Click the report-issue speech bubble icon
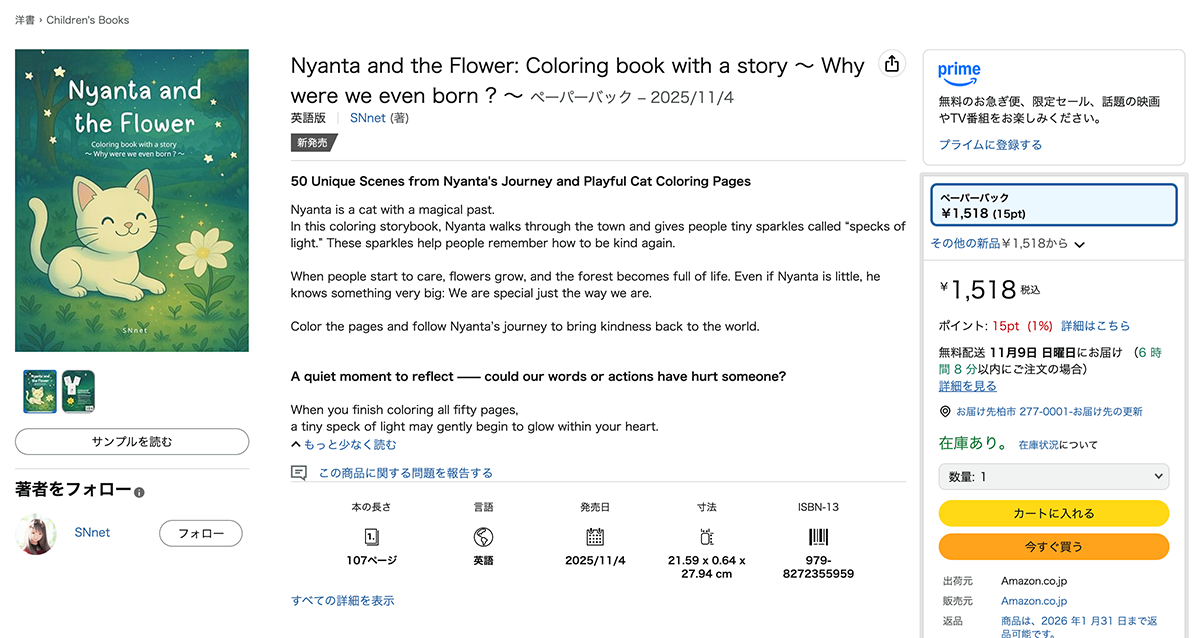The width and height of the screenshot is (1200, 638). (299, 473)
